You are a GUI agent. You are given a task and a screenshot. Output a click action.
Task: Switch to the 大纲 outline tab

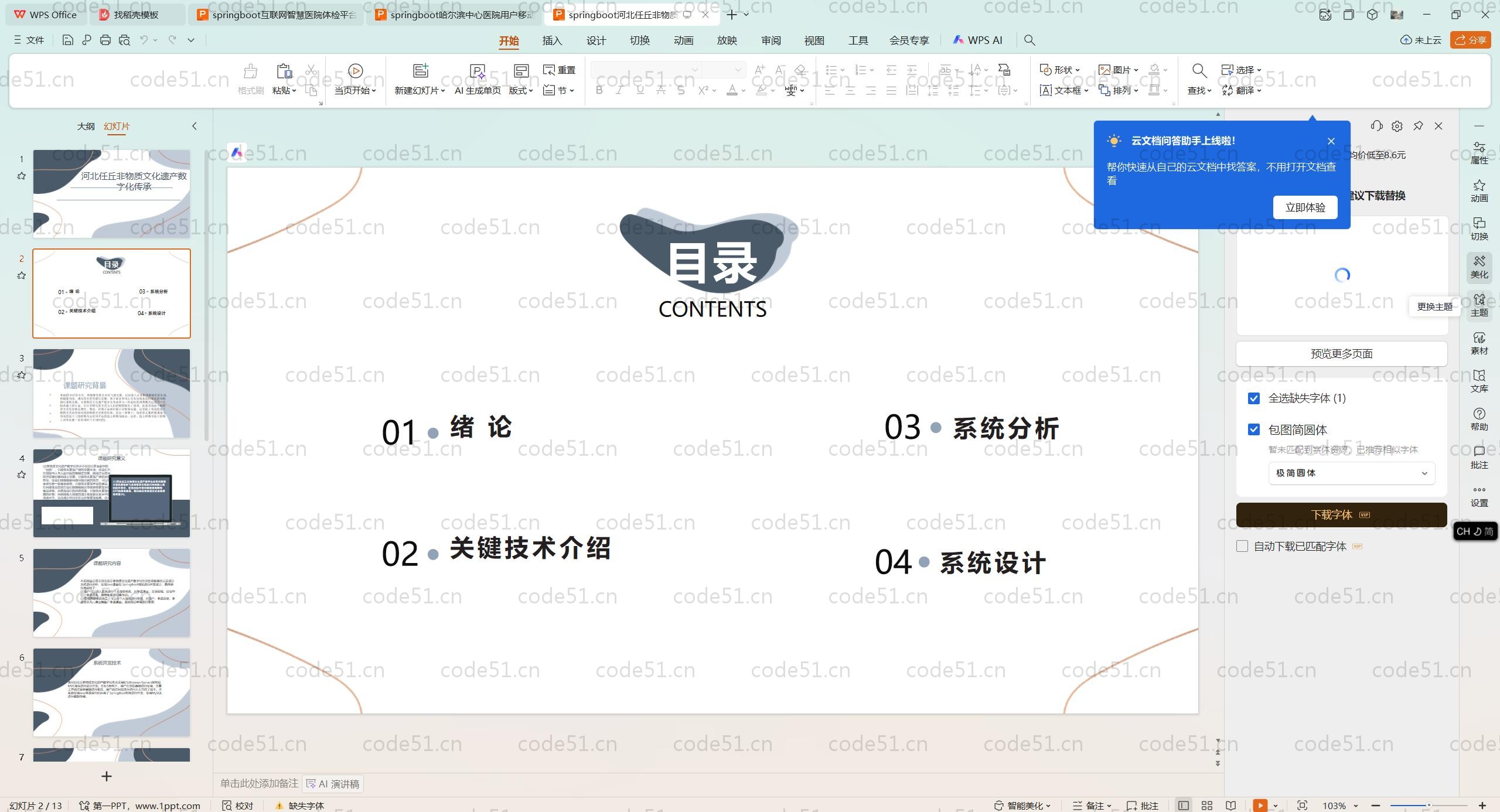[x=86, y=126]
